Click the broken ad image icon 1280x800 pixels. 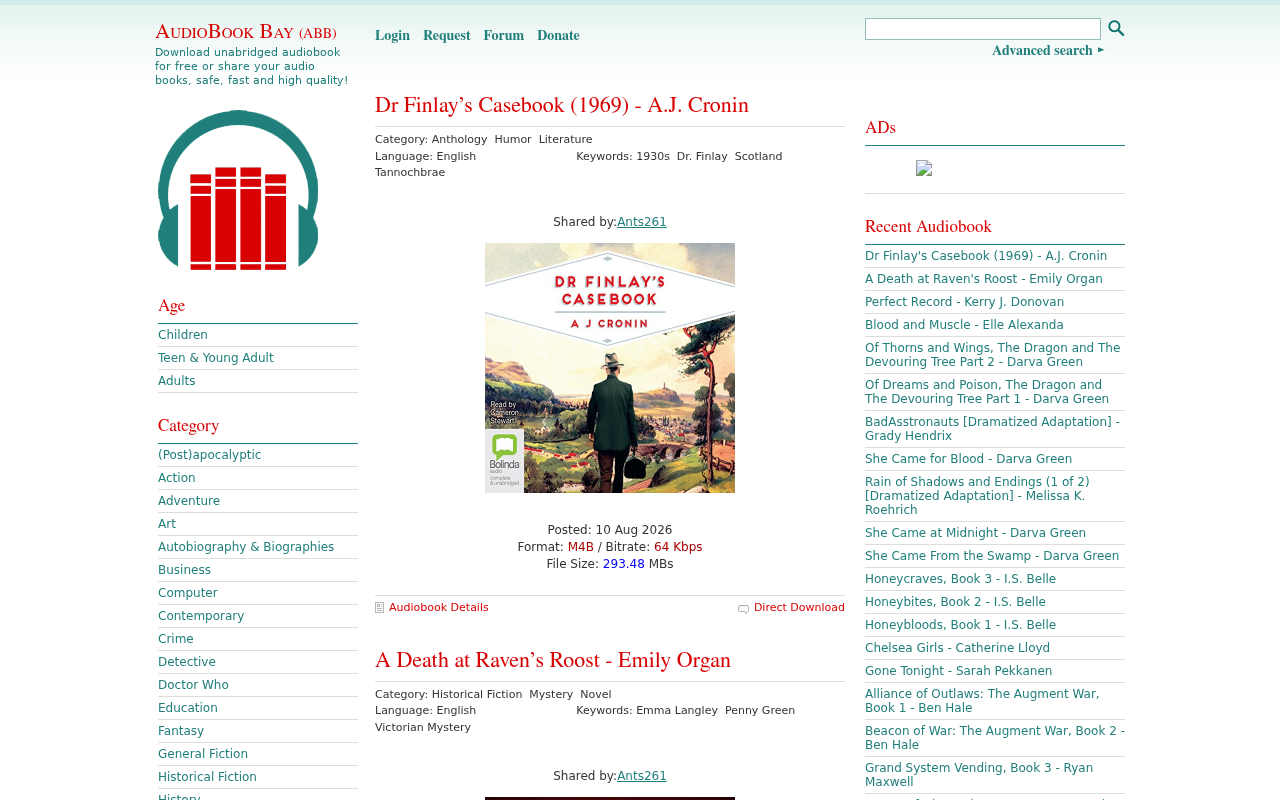[924, 168]
